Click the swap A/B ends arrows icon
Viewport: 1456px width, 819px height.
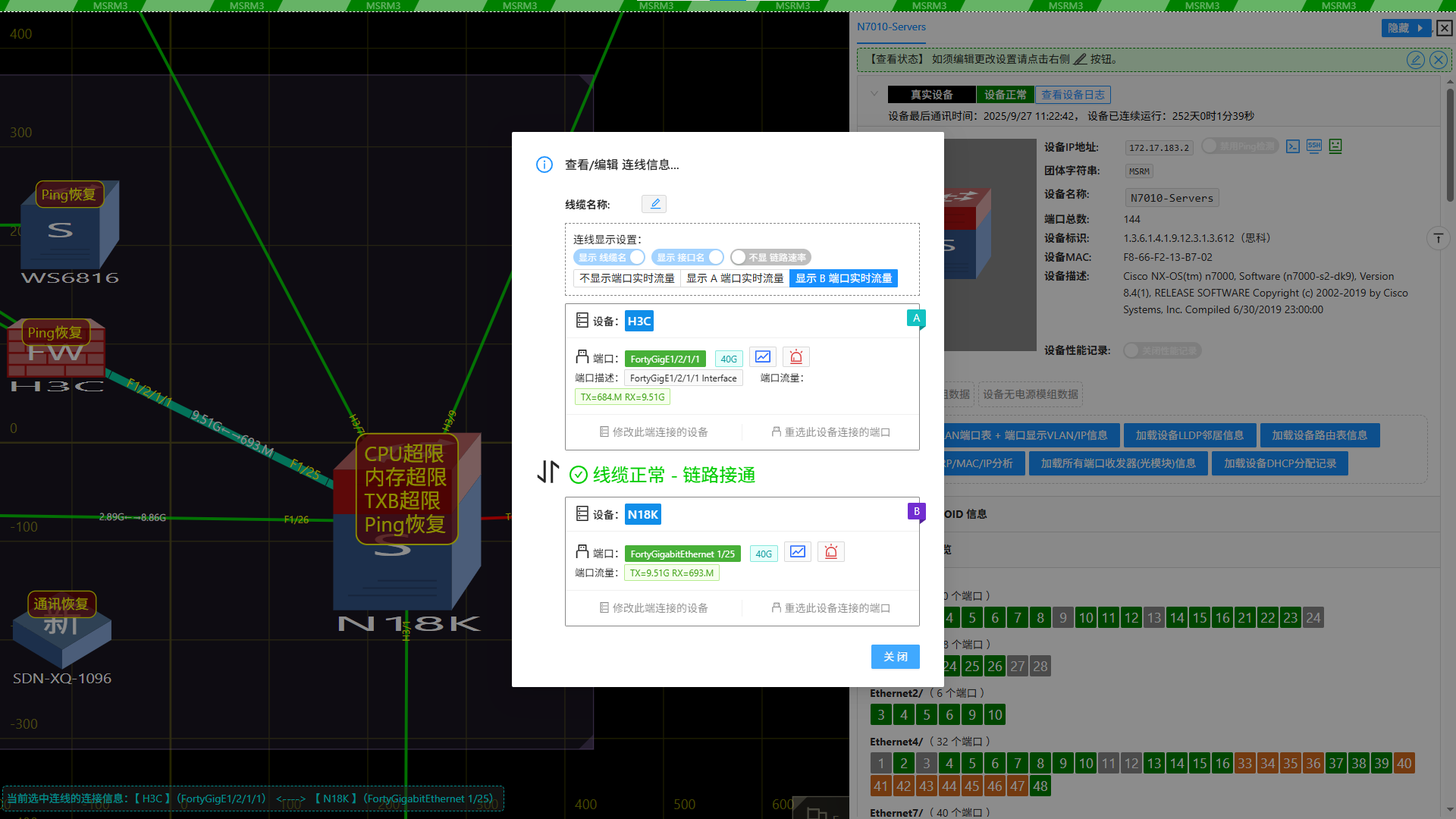(x=548, y=472)
